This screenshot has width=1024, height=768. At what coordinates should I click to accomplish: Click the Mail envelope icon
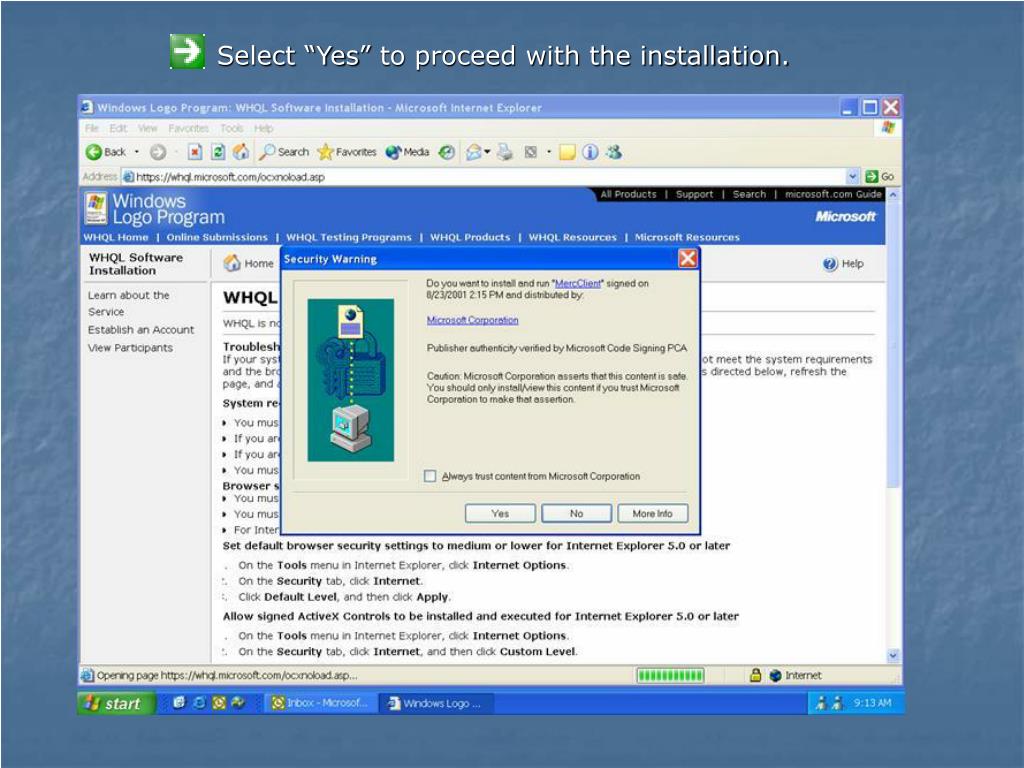(x=473, y=153)
